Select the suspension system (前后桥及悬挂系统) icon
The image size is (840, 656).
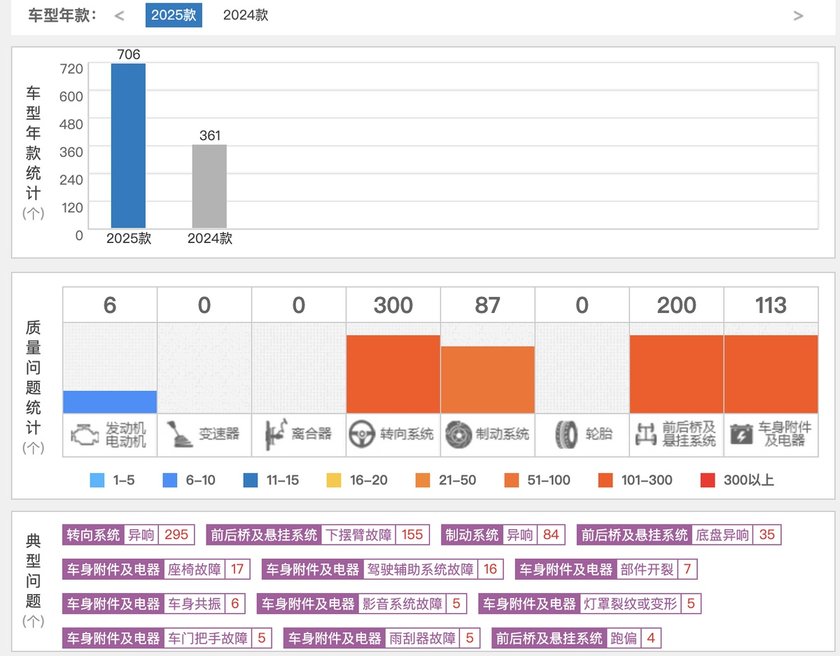[646, 433]
